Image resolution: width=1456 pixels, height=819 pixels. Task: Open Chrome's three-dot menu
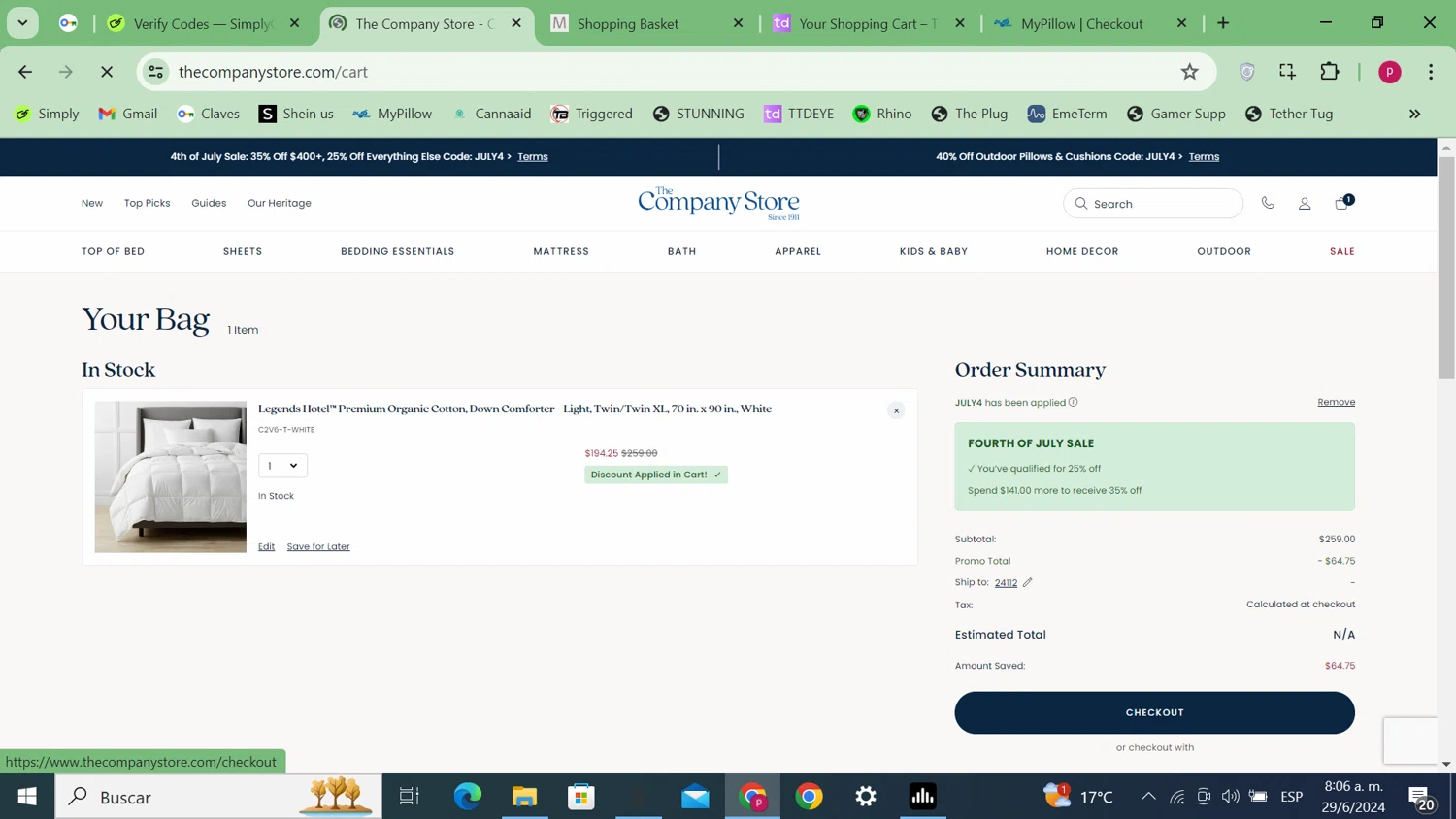point(1431,72)
